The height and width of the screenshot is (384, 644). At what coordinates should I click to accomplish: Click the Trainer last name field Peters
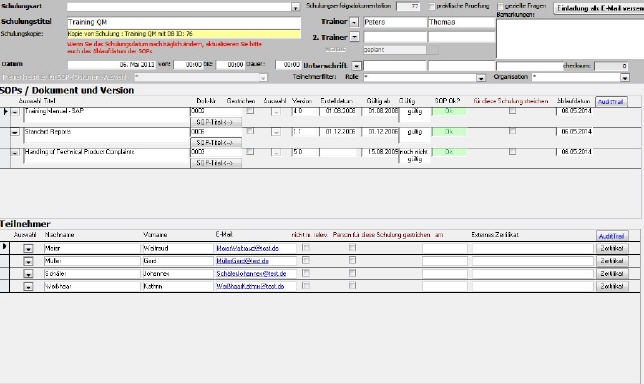tap(395, 22)
